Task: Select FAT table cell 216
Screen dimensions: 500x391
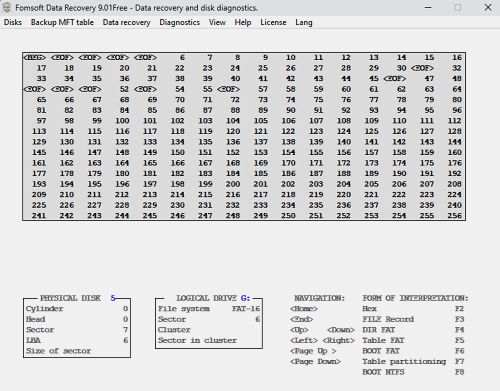Action: tap(233, 194)
